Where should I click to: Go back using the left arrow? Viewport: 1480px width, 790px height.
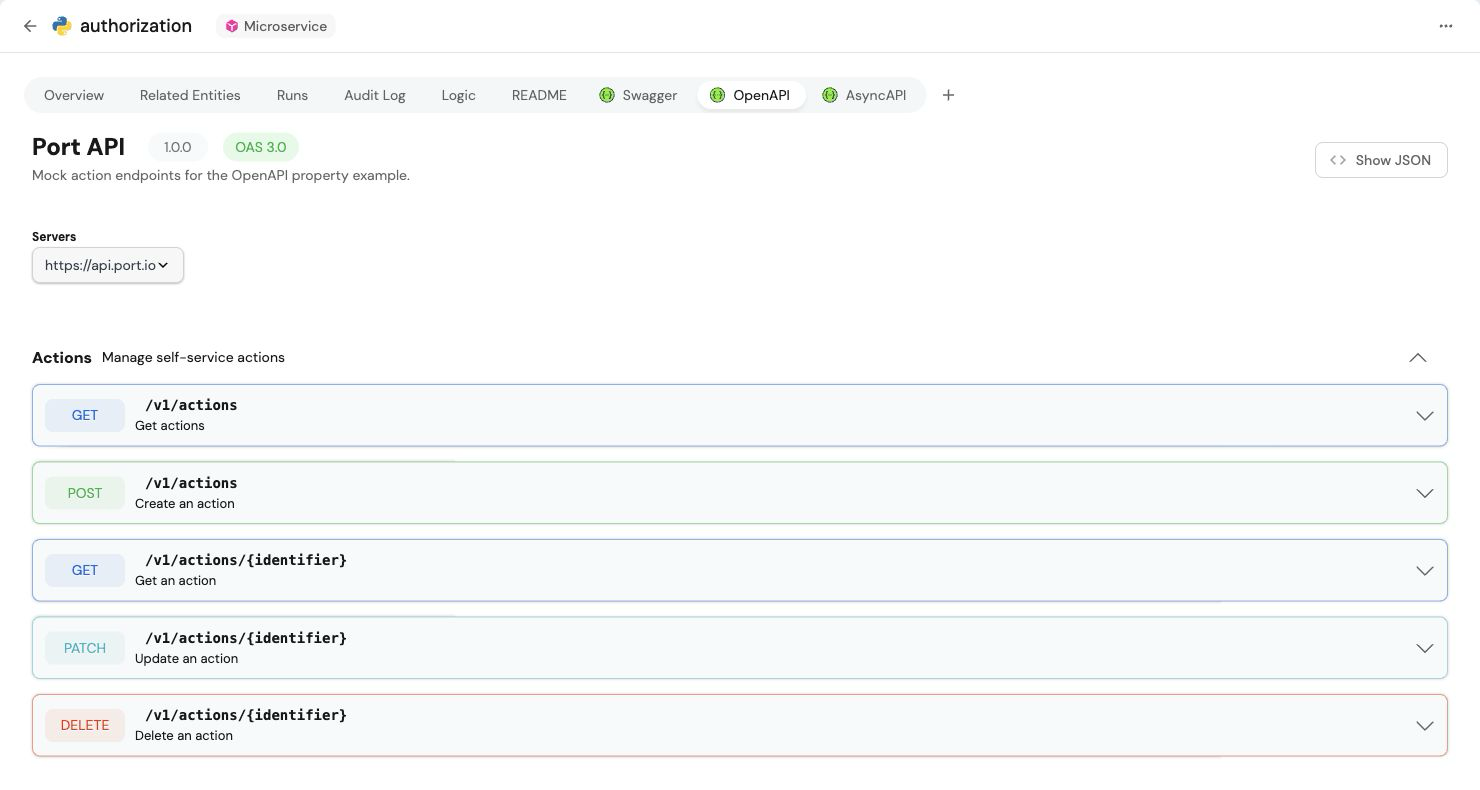point(30,26)
